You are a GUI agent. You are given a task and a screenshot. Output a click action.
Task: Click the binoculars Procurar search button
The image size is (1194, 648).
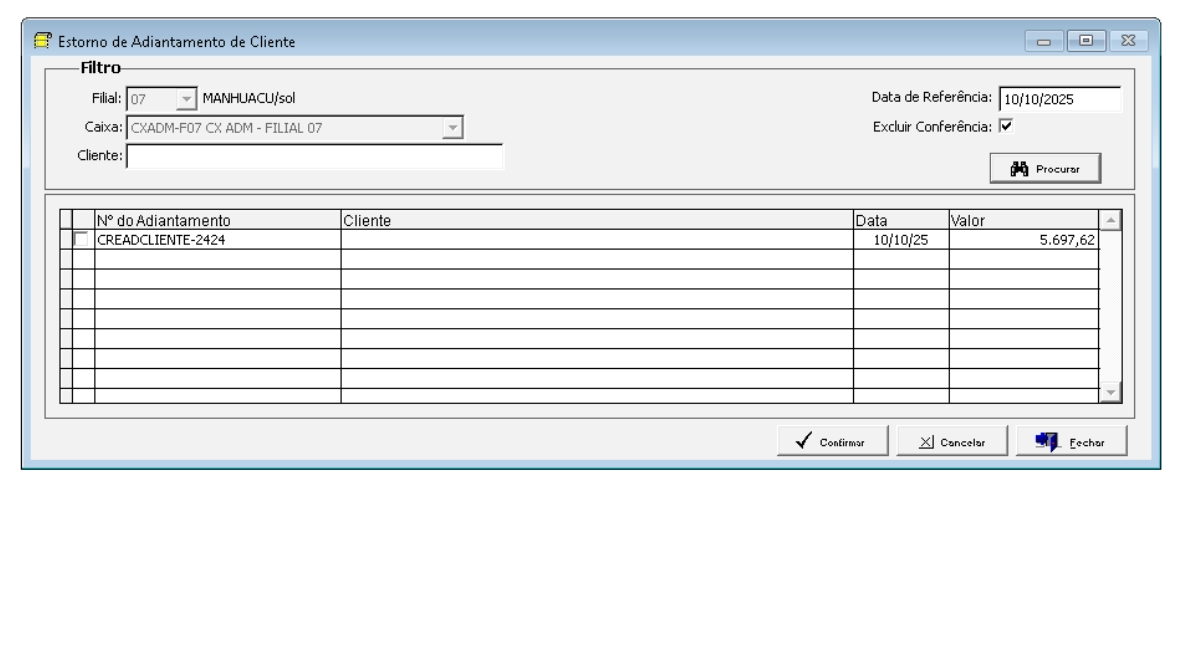[1044, 169]
